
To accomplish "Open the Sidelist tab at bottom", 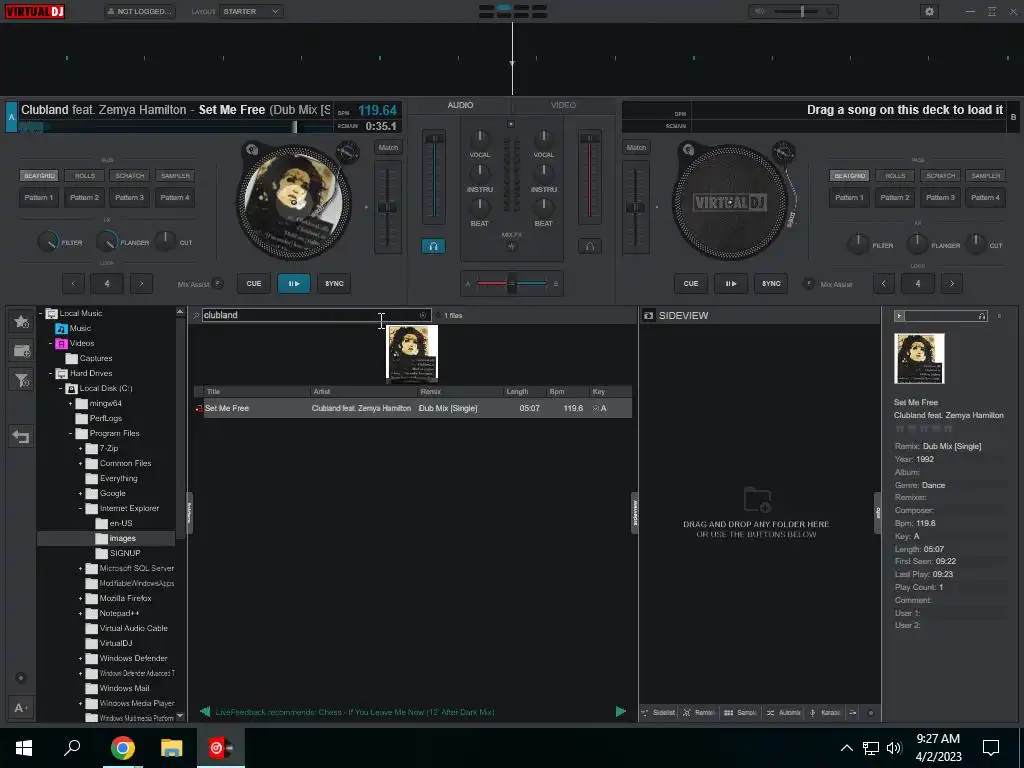I will (x=658, y=712).
